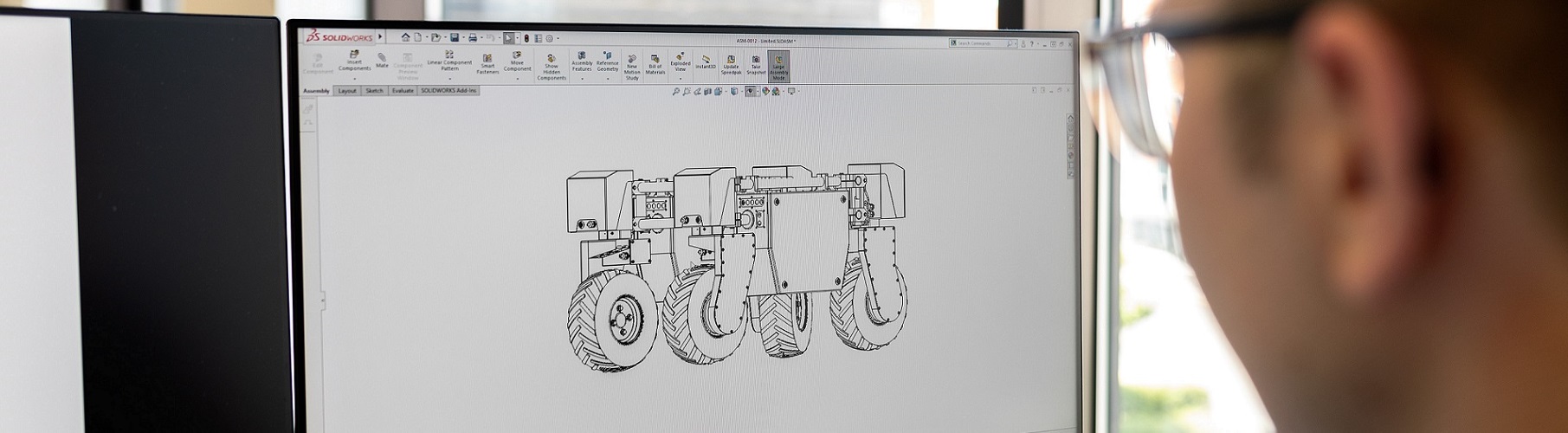Click the Edit Appearance color sphere icon
1568x433 pixels.
click(765, 92)
